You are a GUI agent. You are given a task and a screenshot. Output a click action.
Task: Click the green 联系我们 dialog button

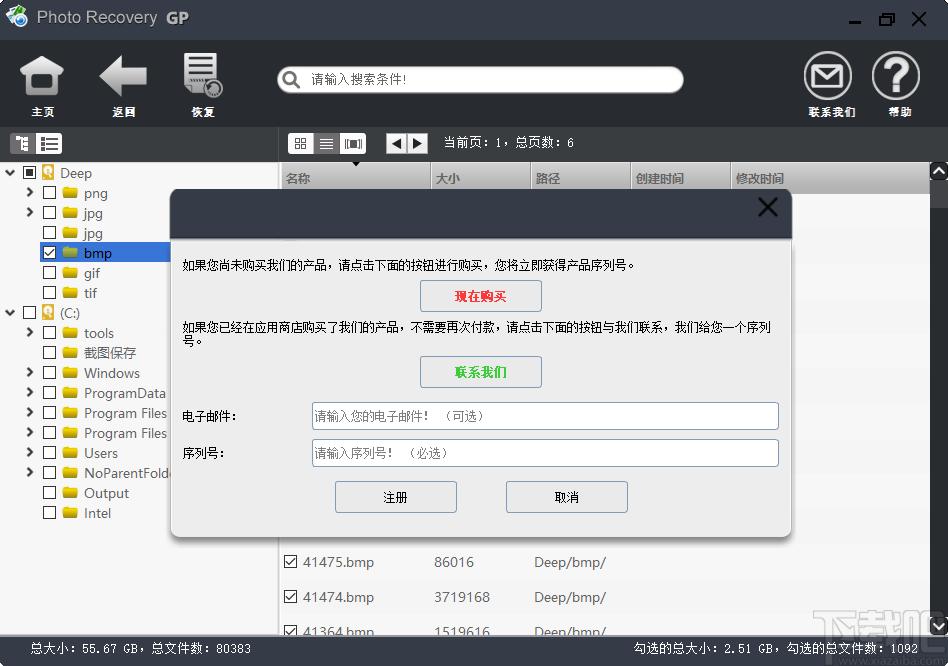(x=481, y=372)
